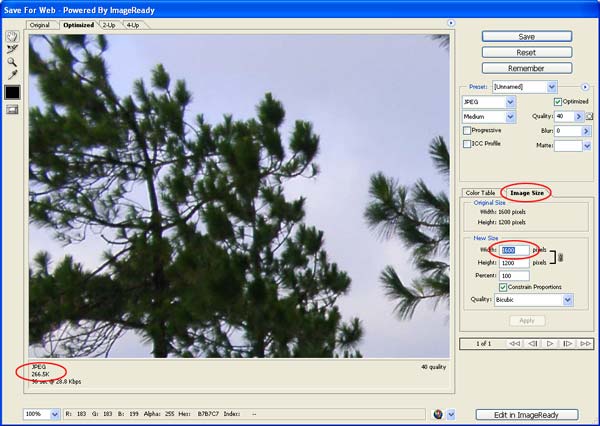Go to next animation frame
The width and height of the screenshot is (600, 426).
[x=567, y=344]
